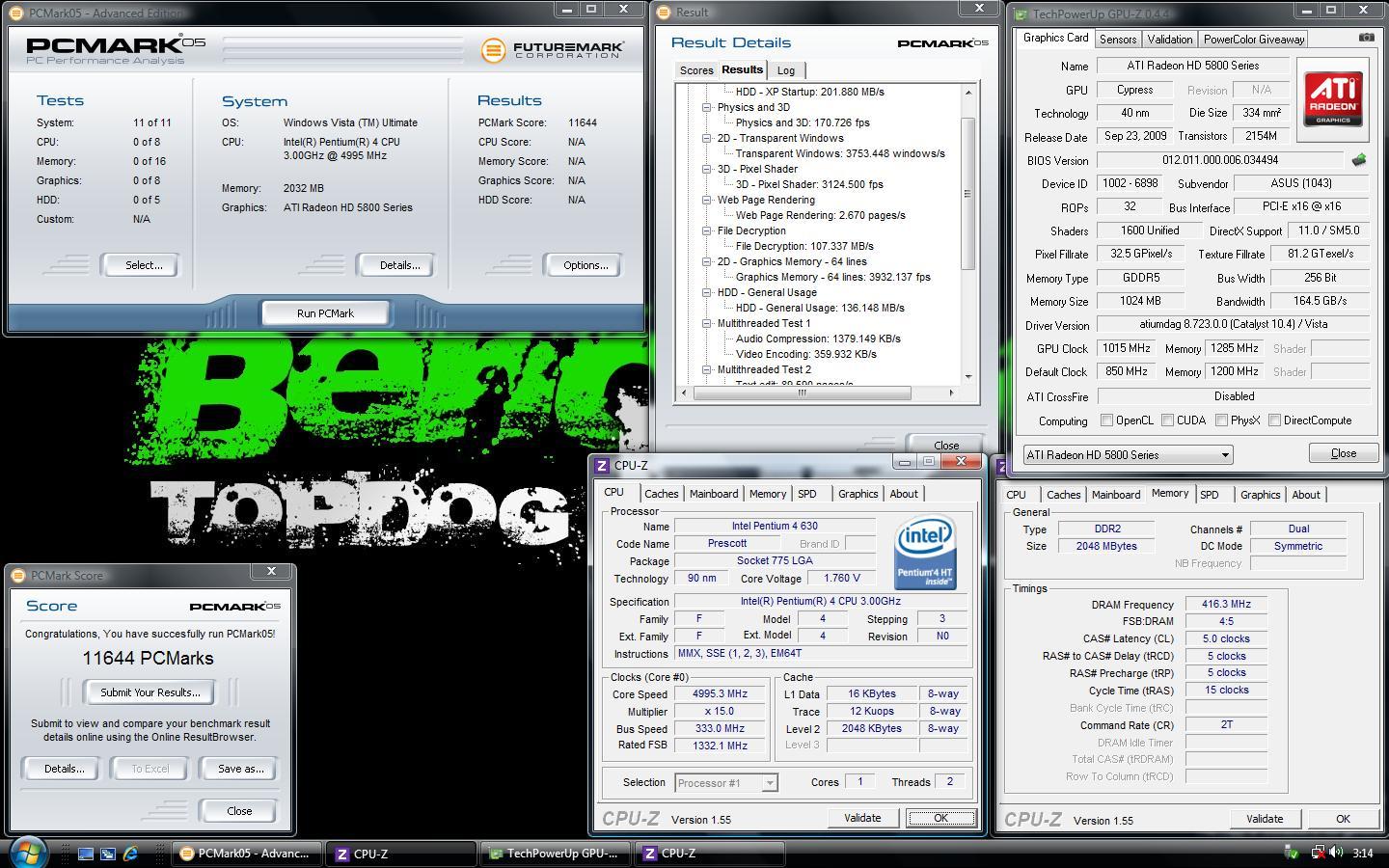Click the GPU-Z BIOS Version value field
Image resolution: width=1389 pixels, height=868 pixels.
point(1219,160)
